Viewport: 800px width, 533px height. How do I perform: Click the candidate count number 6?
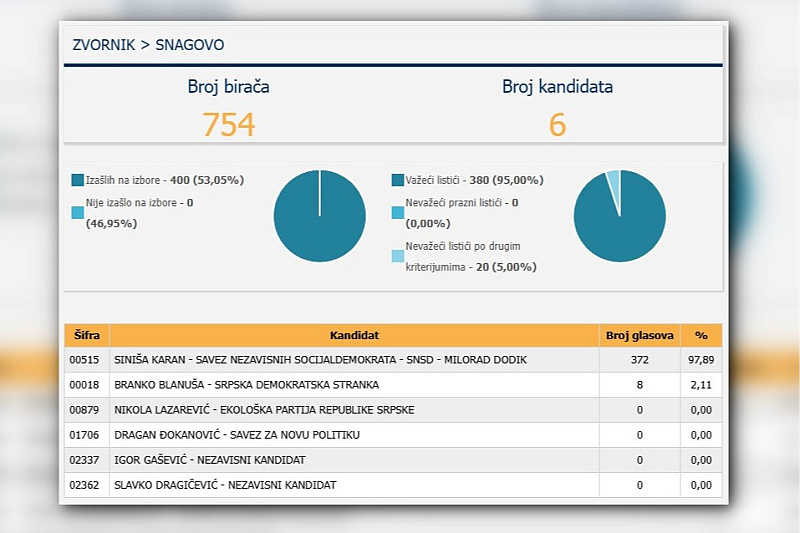tap(557, 125)
